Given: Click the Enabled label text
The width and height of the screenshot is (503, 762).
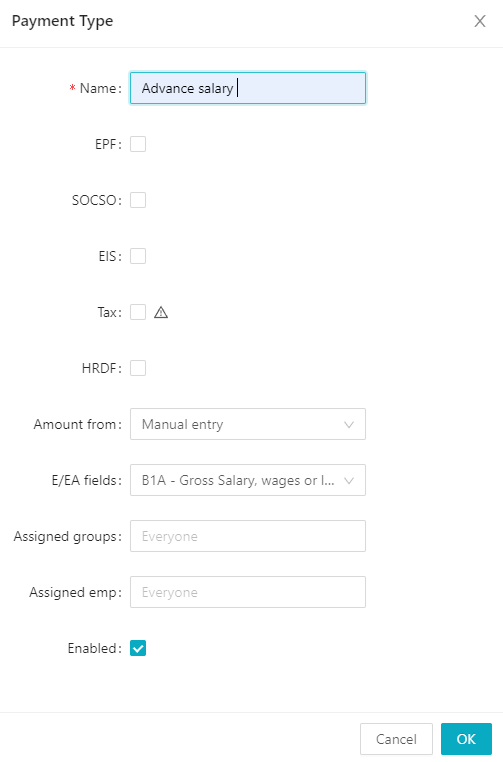Looking at the screenshot, I should [x=94, y=648].
